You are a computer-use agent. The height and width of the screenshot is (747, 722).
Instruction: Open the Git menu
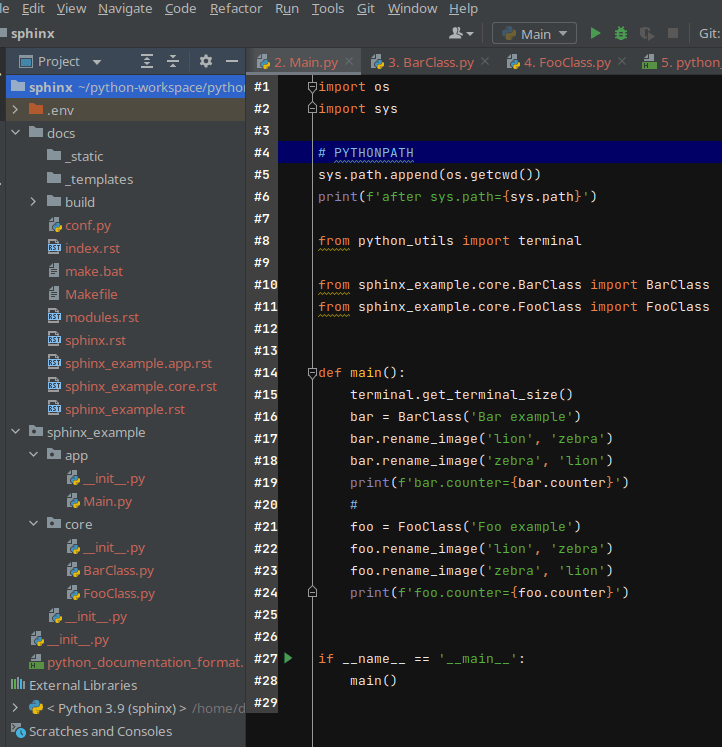(366, 9)
